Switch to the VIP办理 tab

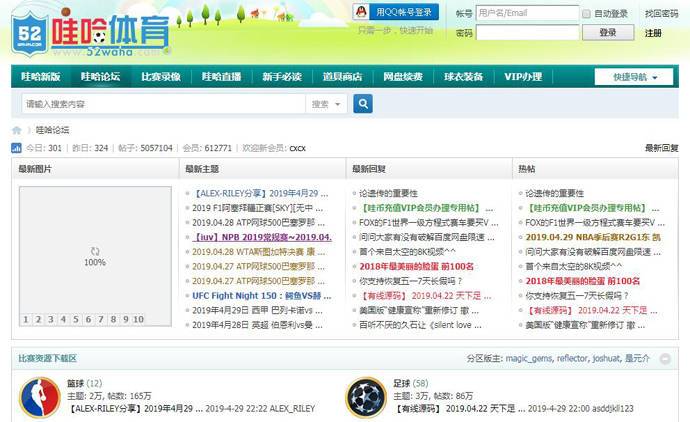(x=522, y=77)
